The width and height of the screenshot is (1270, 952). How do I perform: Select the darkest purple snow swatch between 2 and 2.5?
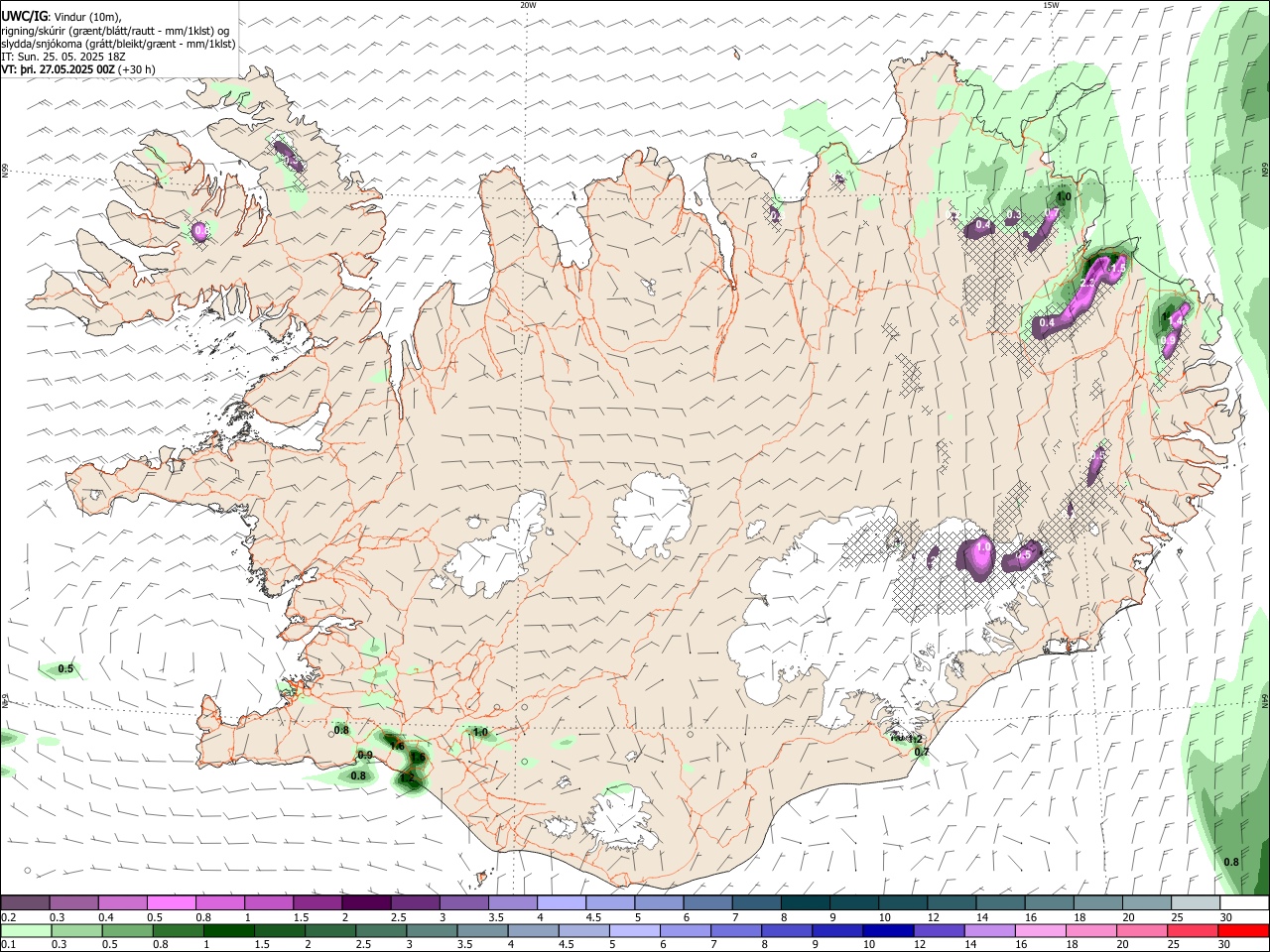point(365,902)
